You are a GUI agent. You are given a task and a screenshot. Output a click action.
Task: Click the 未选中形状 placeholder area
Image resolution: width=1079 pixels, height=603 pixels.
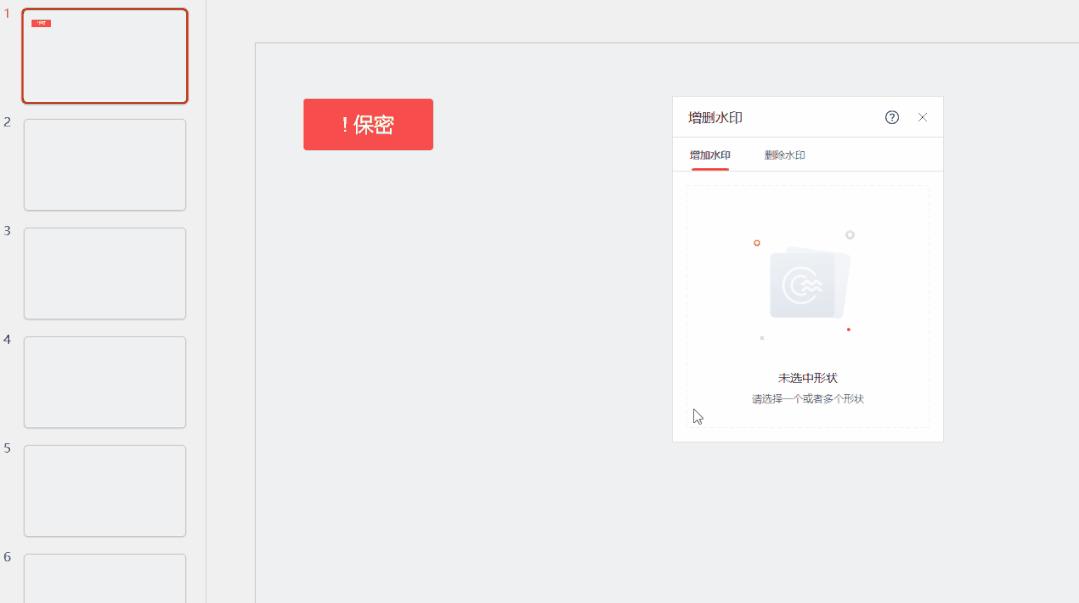(x=808, y=376)
